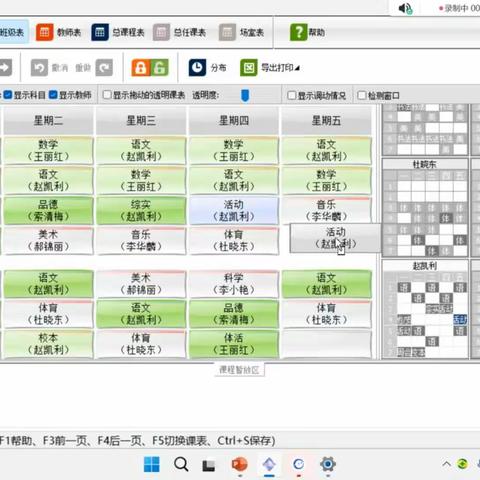
Task: Enable 显示拖动的透明课表 checkbox
Action: (107, 95)
